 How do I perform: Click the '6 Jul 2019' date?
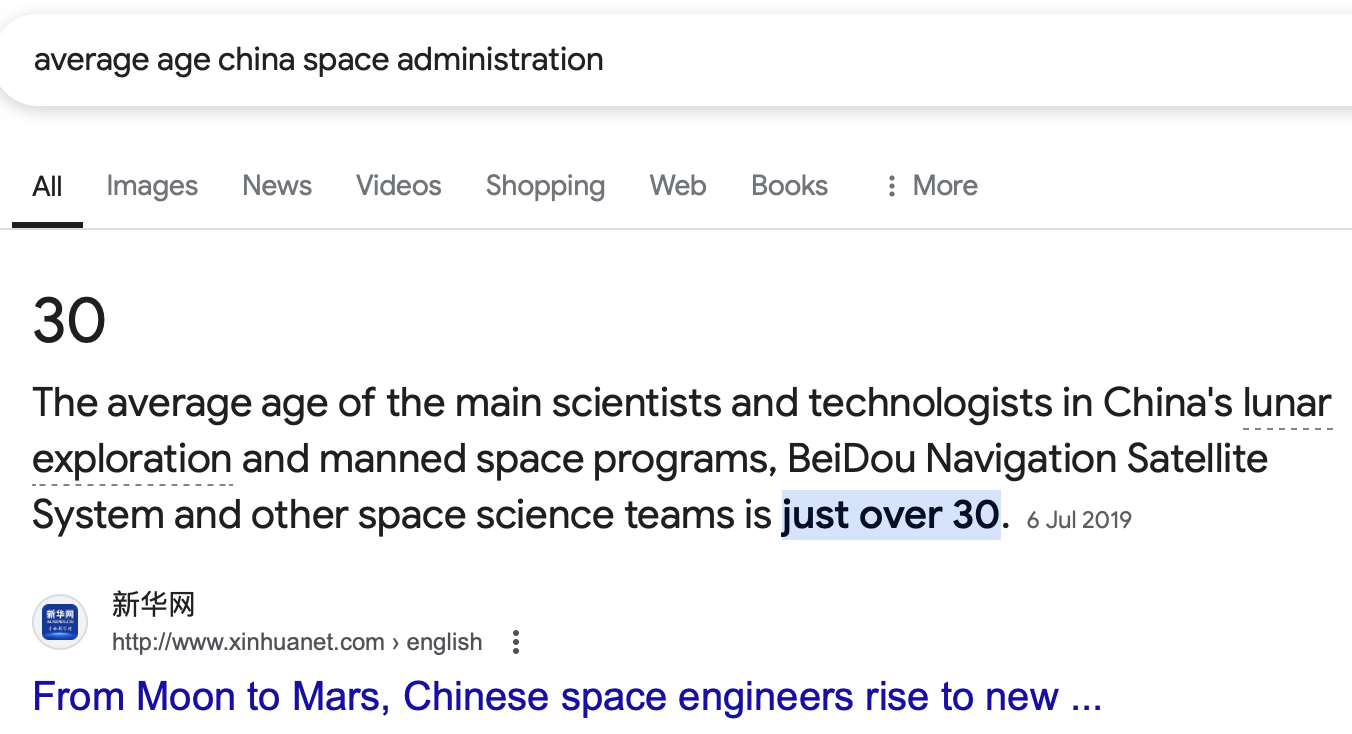click(1078, 520)
